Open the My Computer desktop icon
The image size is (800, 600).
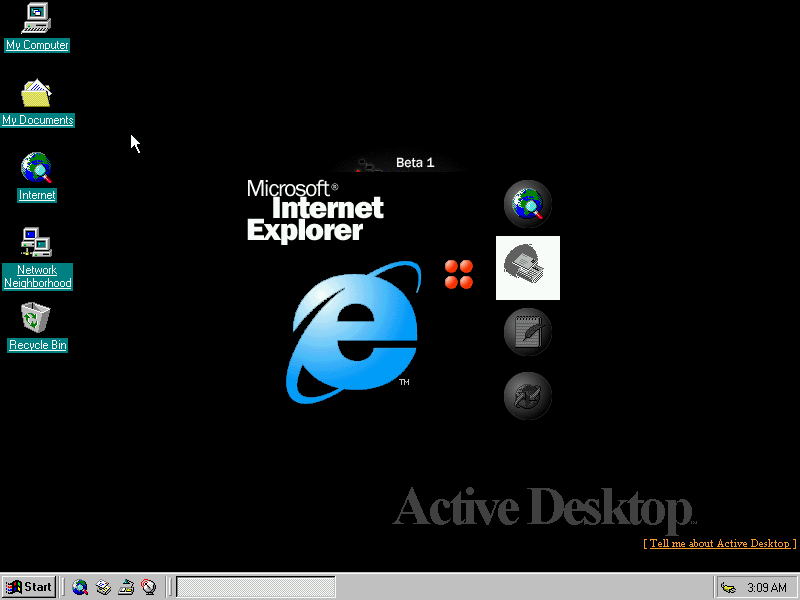(x=37, y=18)
